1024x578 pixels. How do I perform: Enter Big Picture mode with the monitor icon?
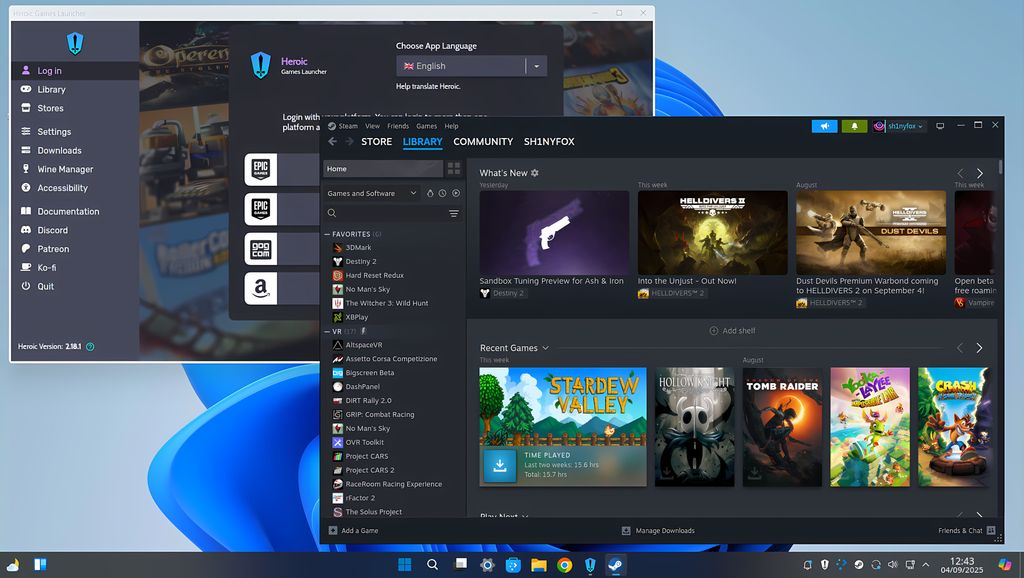940,126
